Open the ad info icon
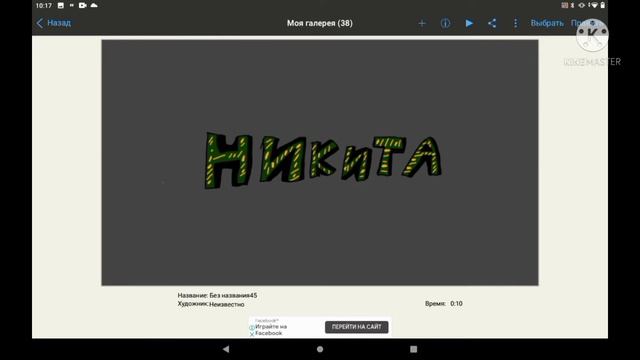This screenshot has width=640, height=360. (x=252, y=328)
